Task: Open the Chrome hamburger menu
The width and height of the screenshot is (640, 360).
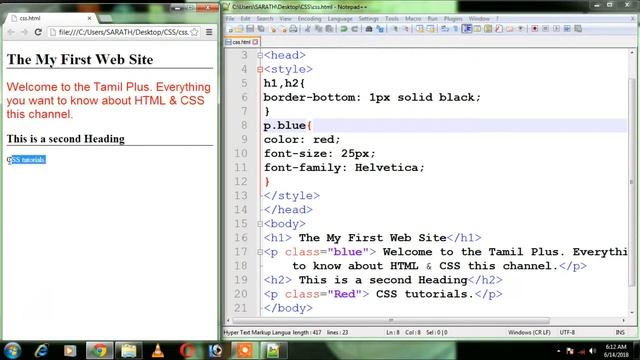Action: click(x=209, y=32)
